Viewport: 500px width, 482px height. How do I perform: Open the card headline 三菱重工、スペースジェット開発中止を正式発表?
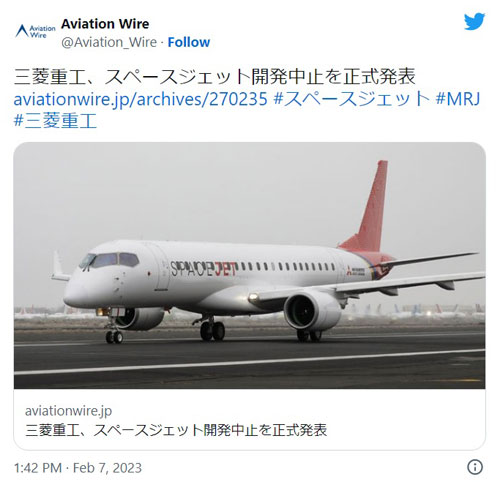coord(176,430)
